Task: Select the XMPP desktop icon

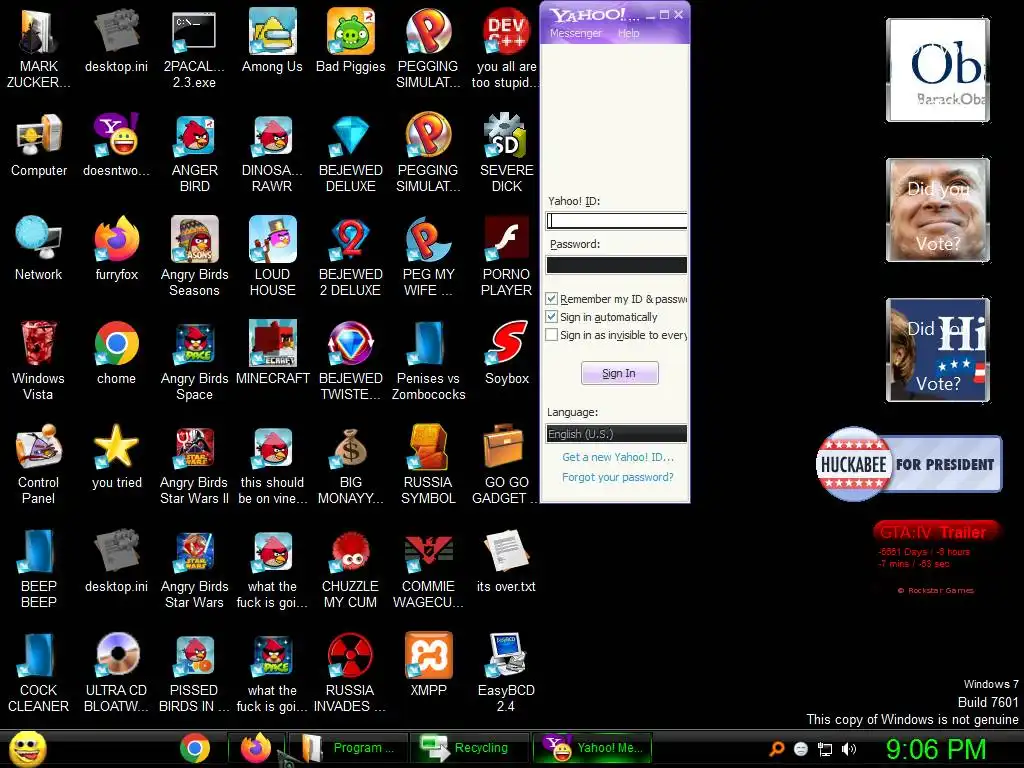Action: point(428,664)
